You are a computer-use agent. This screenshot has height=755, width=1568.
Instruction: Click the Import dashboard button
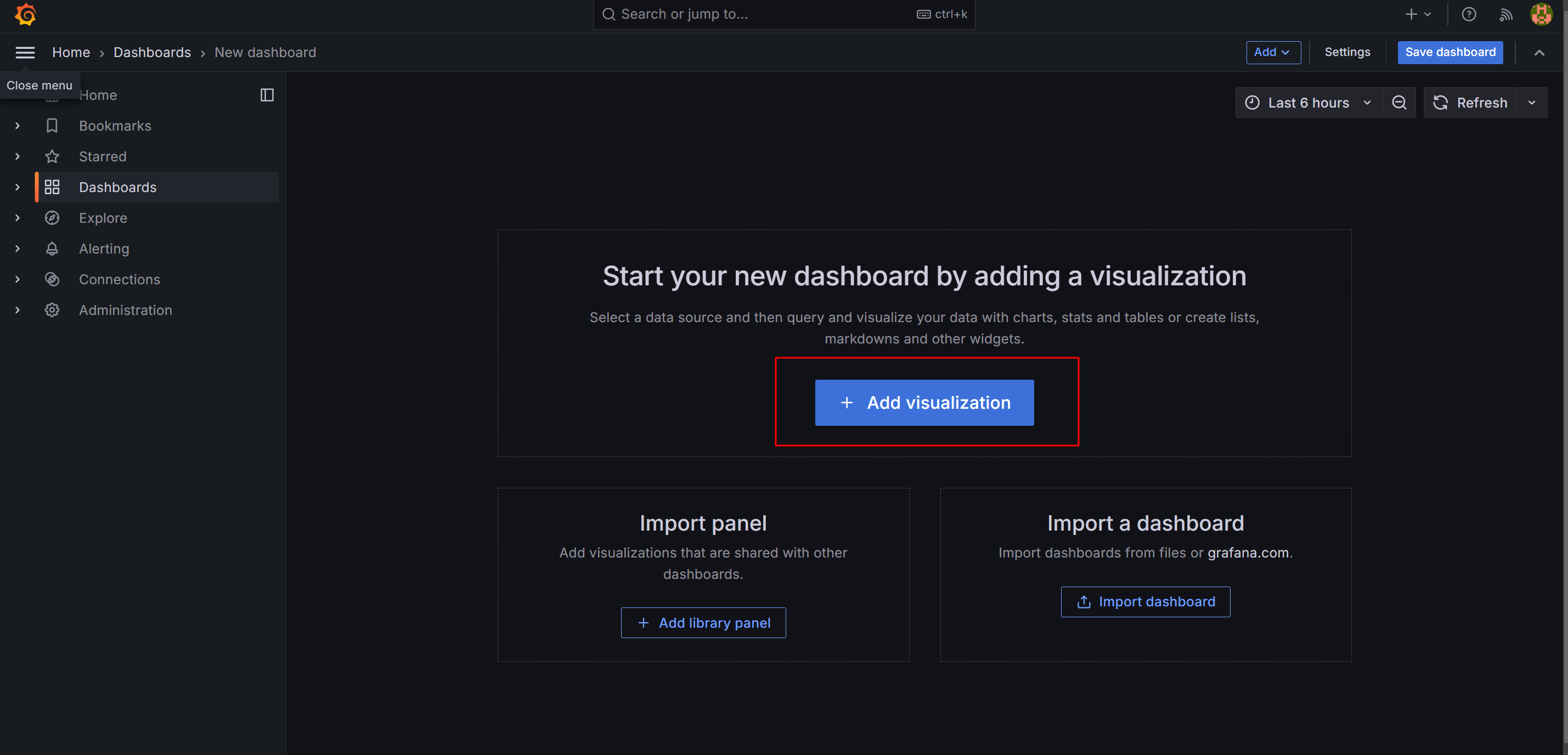click(x=1146, y=601)
